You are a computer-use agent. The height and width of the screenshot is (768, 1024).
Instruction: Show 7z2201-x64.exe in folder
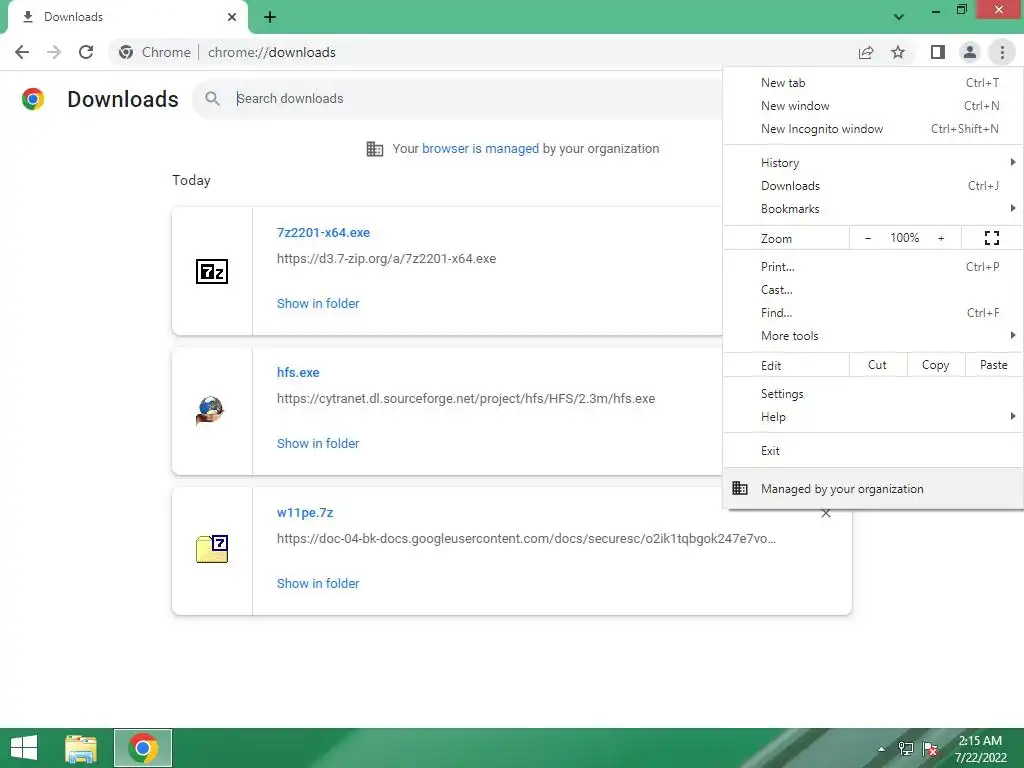click(318, 304)
